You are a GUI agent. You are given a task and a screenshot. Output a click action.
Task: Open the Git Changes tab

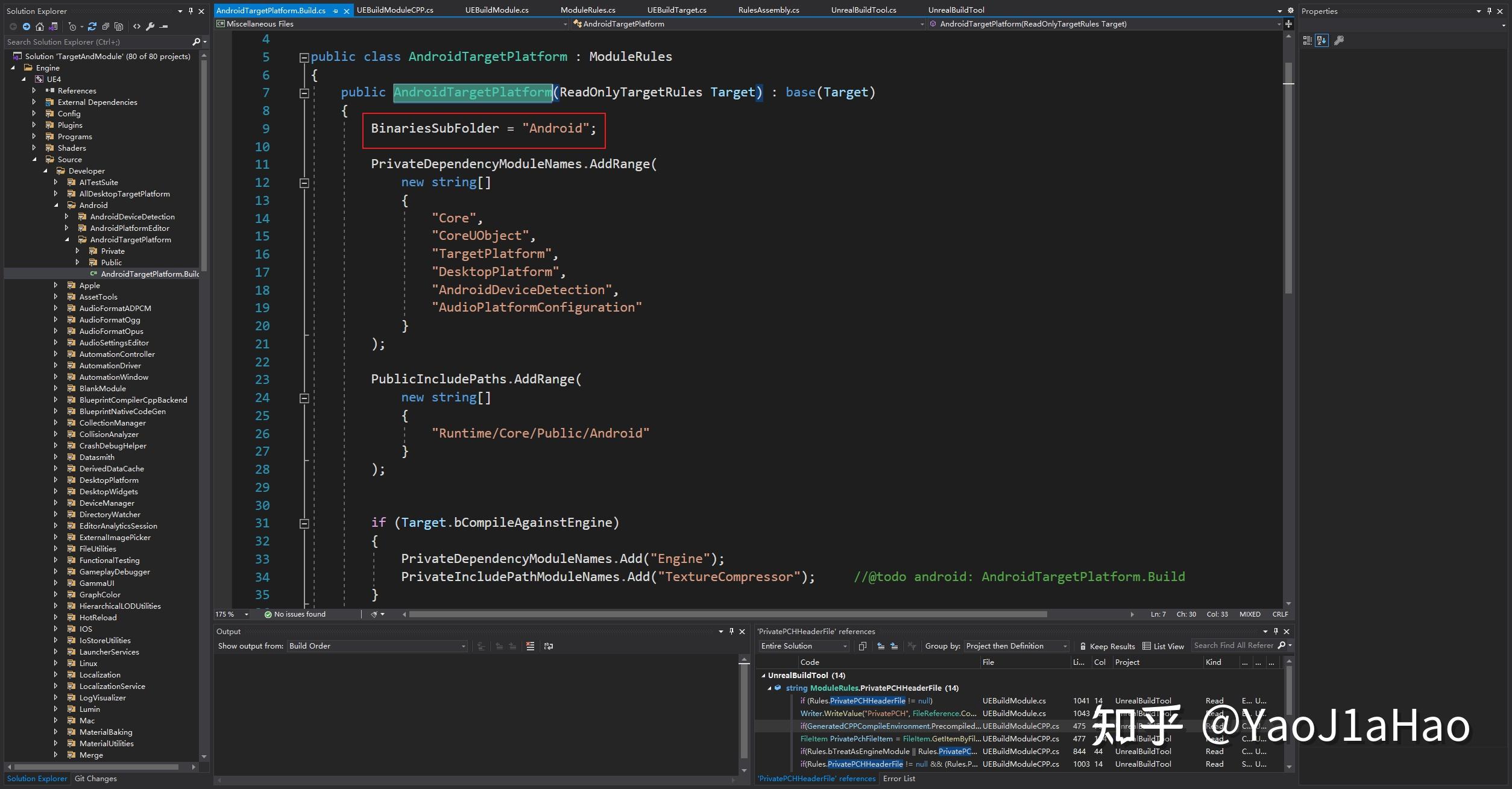[x=95, y=778]
